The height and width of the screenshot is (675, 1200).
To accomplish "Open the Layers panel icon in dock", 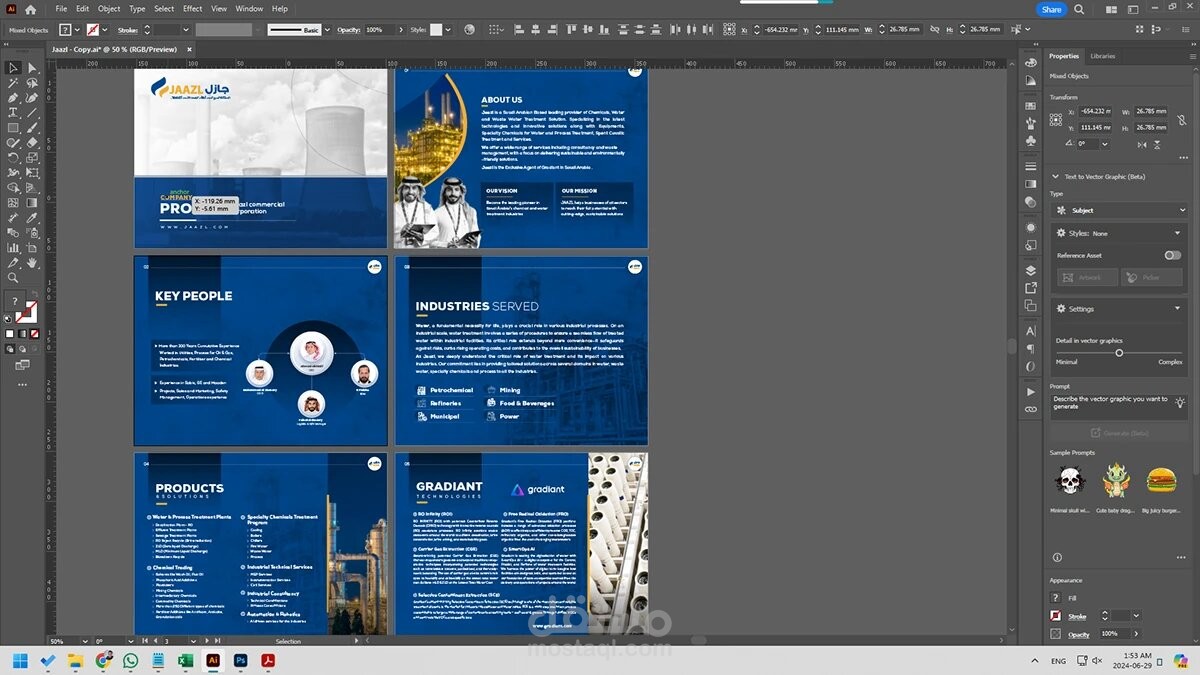I will [1031, 270].
